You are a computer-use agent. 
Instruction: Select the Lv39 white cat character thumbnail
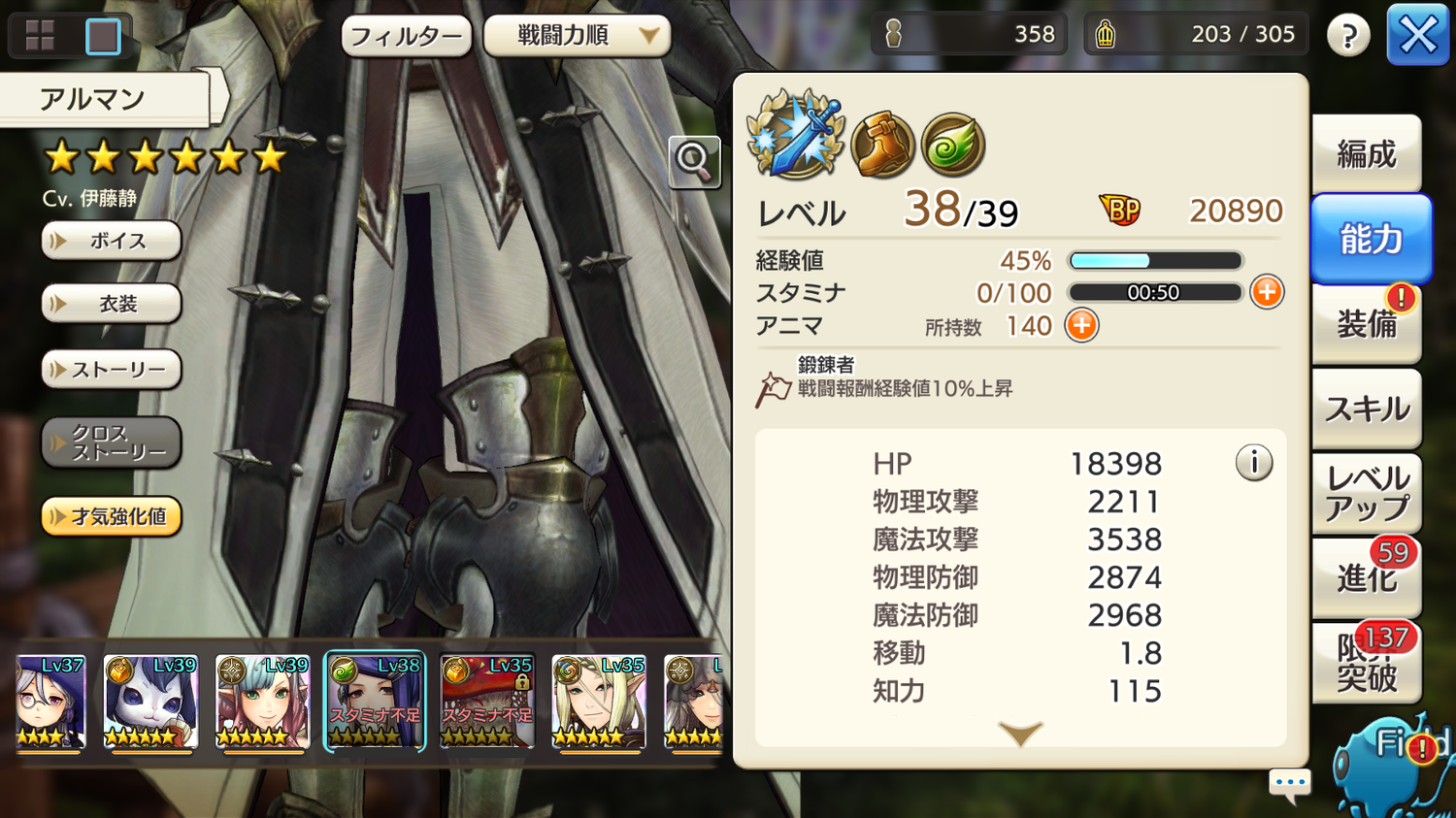(151, 701)
